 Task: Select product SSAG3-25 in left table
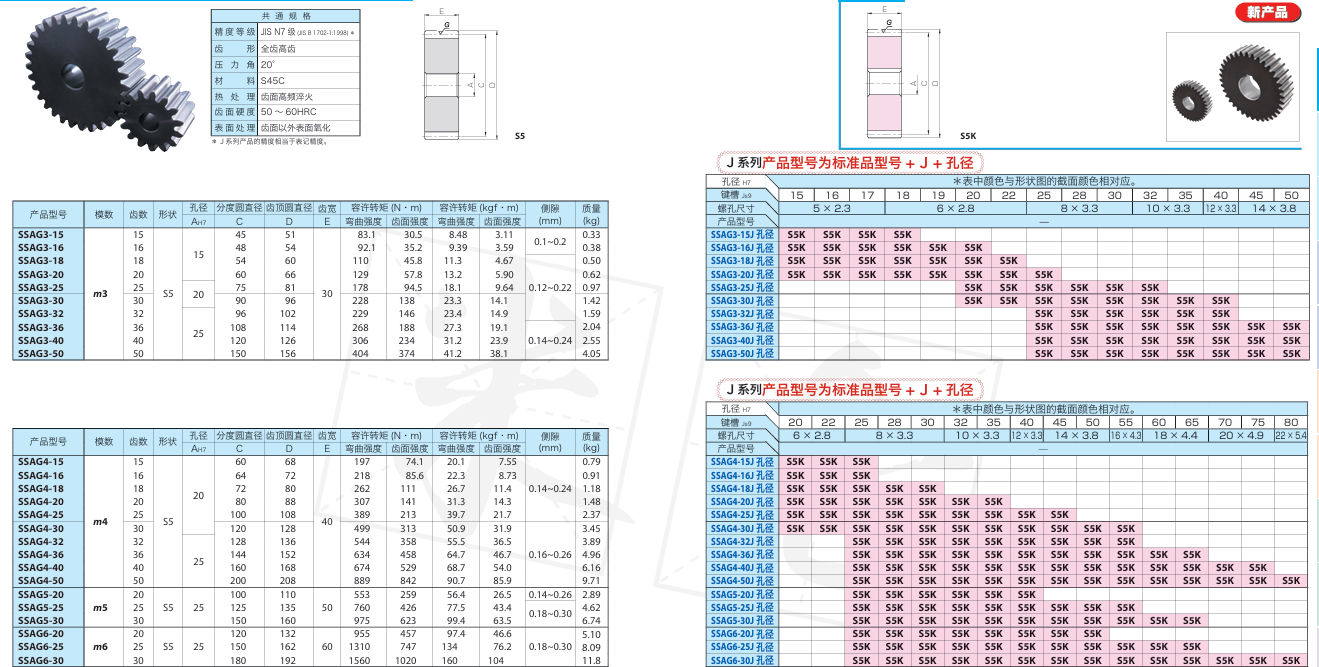pos(42,287)
